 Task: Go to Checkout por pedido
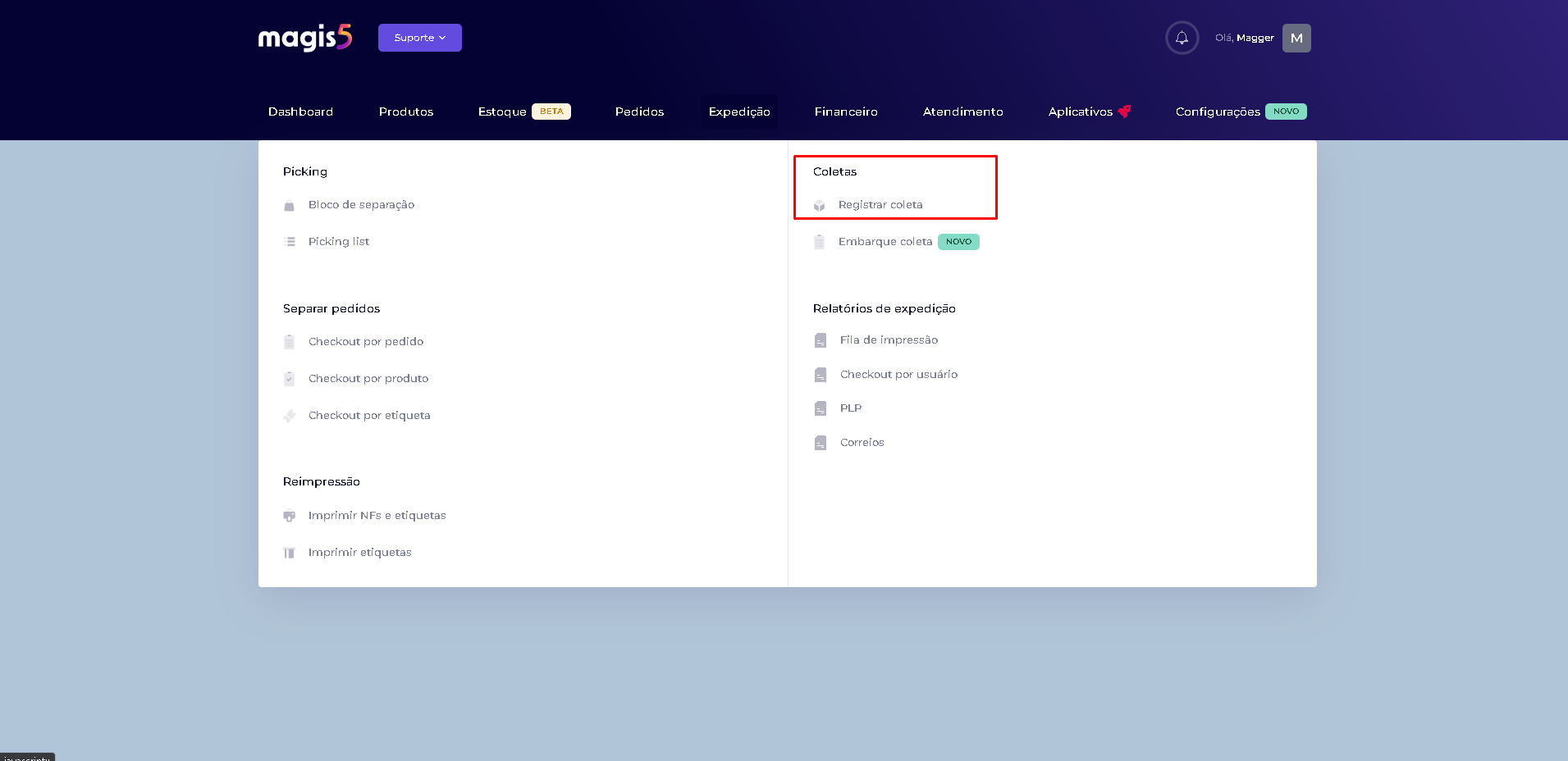point(366,342)
